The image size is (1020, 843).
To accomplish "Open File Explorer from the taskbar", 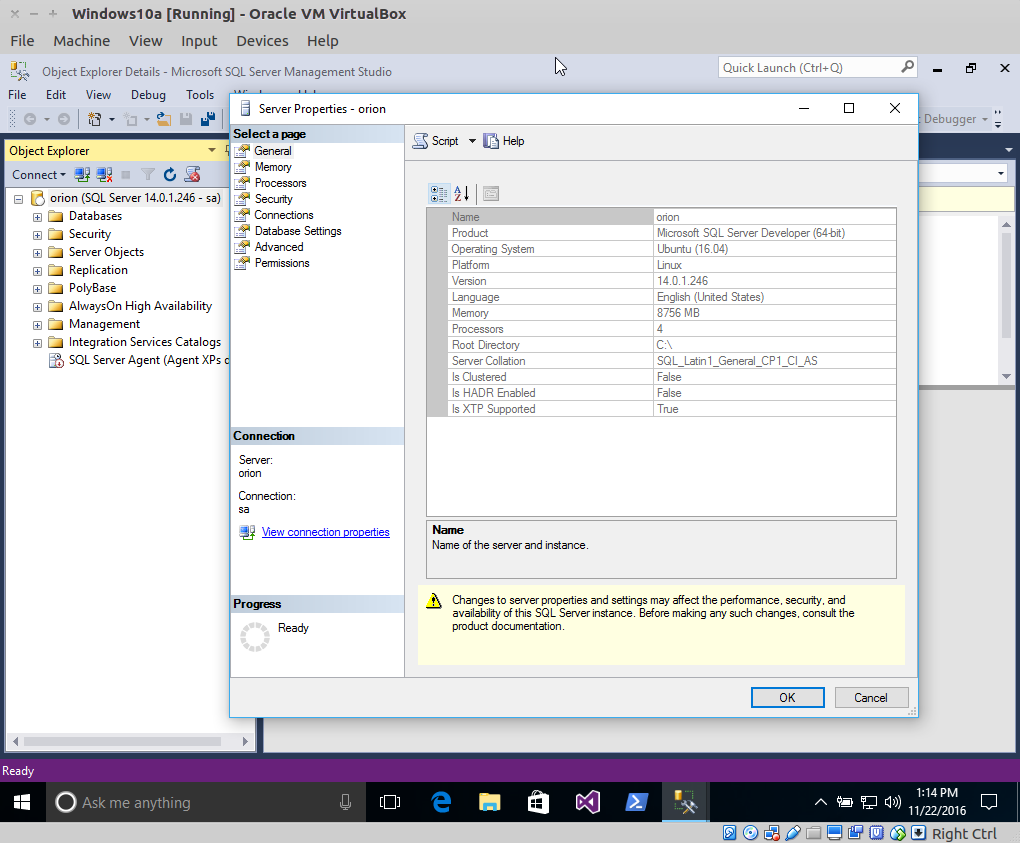I will click(490, 802).
